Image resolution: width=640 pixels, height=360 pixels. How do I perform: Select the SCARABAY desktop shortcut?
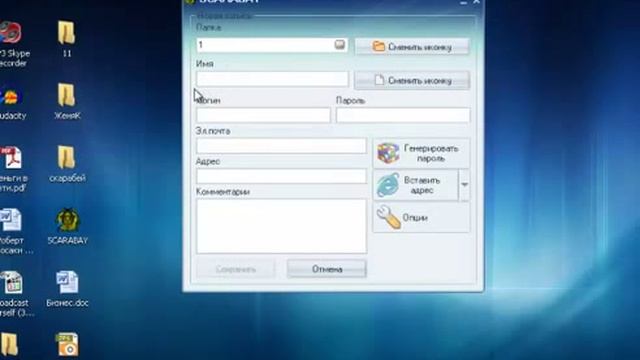tap(67, 227)
